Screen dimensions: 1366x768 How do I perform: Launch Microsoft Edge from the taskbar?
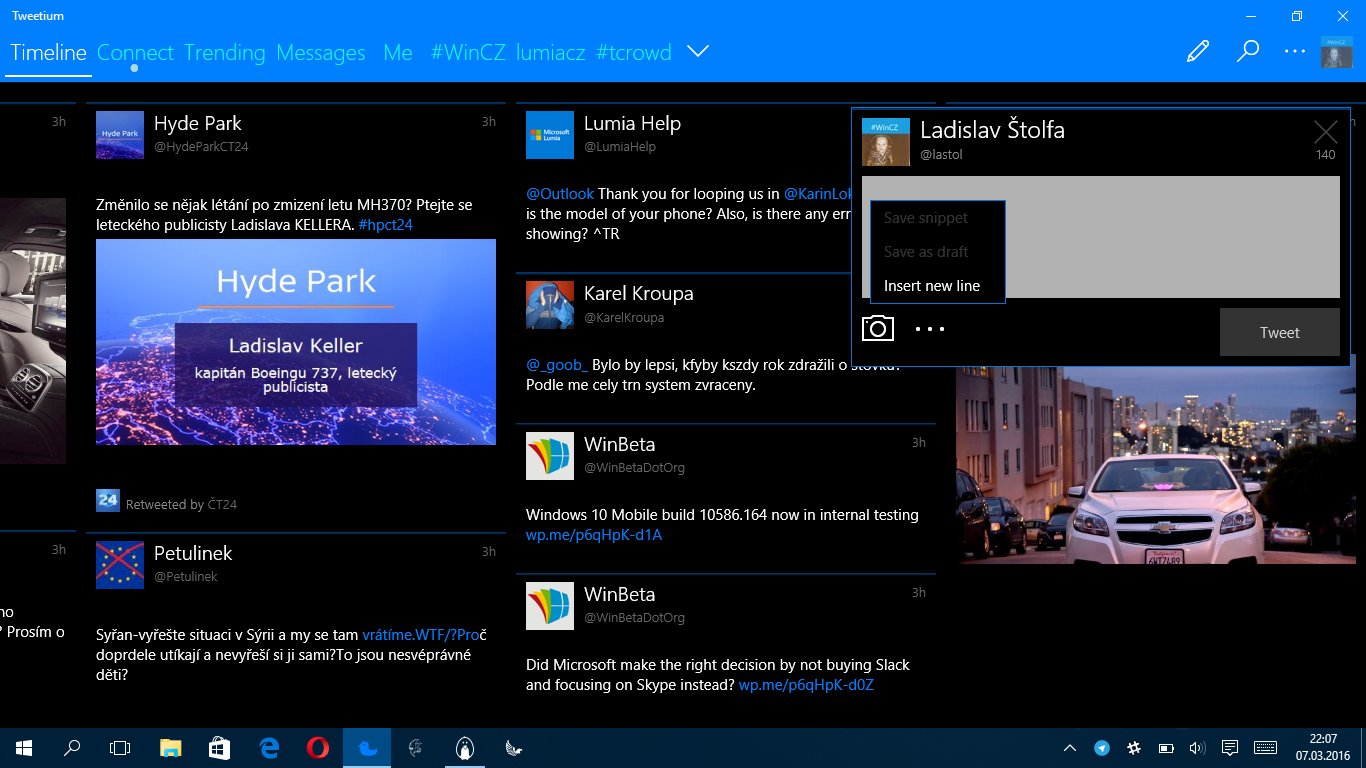click(x=269, y=748)
